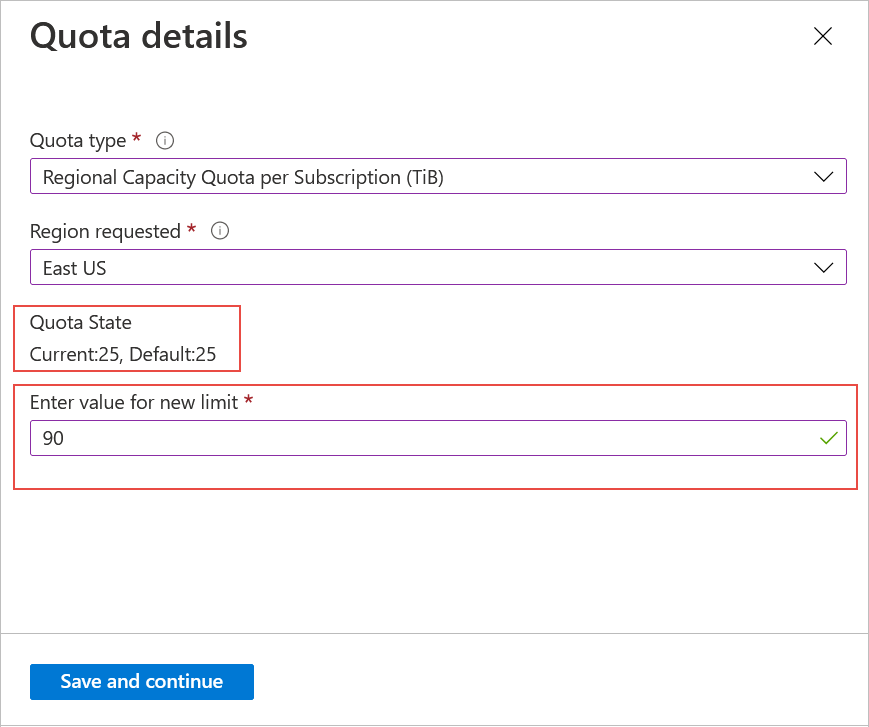Click the green validation checkmark icon

[x=827, y=438]
